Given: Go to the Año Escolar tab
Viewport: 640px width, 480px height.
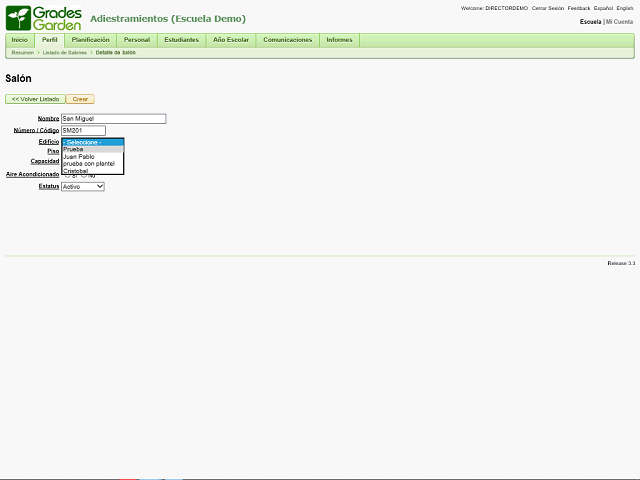Looking at the screenshot, I should pos(231,40).
